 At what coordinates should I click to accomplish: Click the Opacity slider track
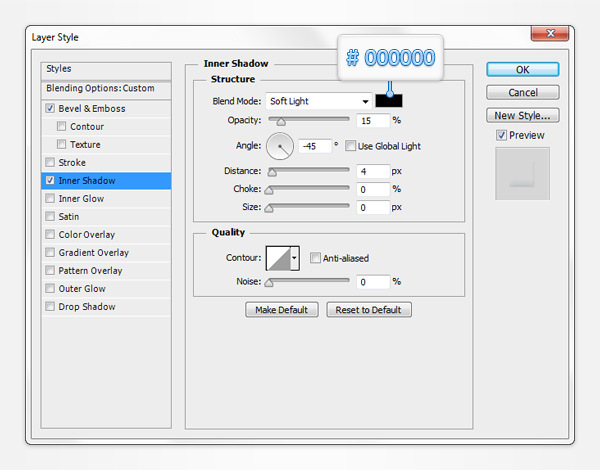(308, 120)
